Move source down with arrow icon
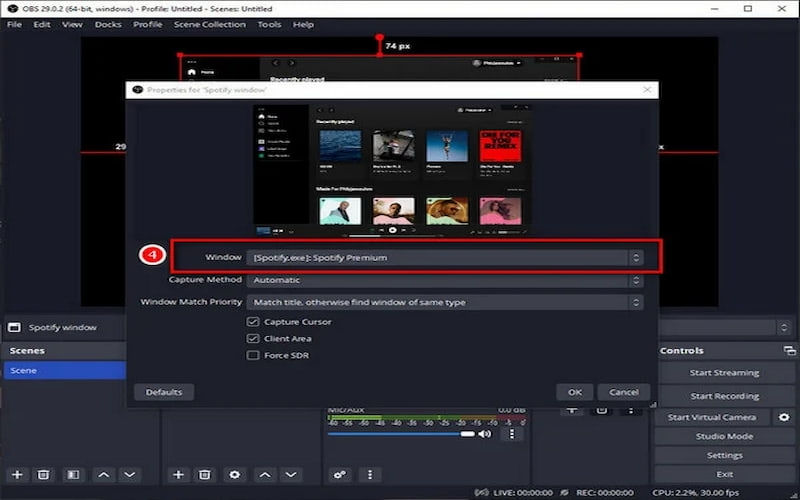 point(291,474)
